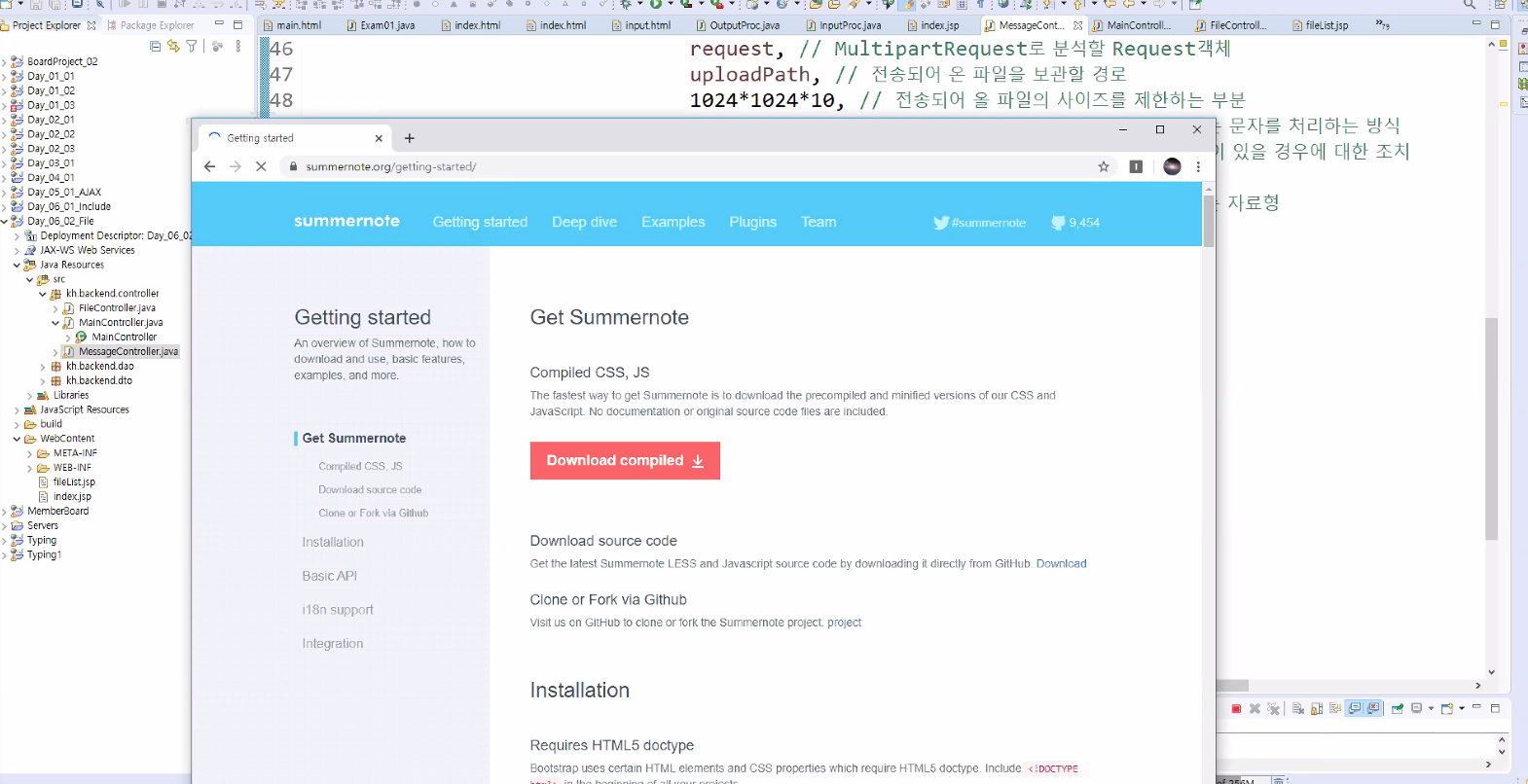This screenshot has height=784, width=1528.
Task: Toggle show console on standard out
Action: pyautogui.click(x=1355, y=708)
